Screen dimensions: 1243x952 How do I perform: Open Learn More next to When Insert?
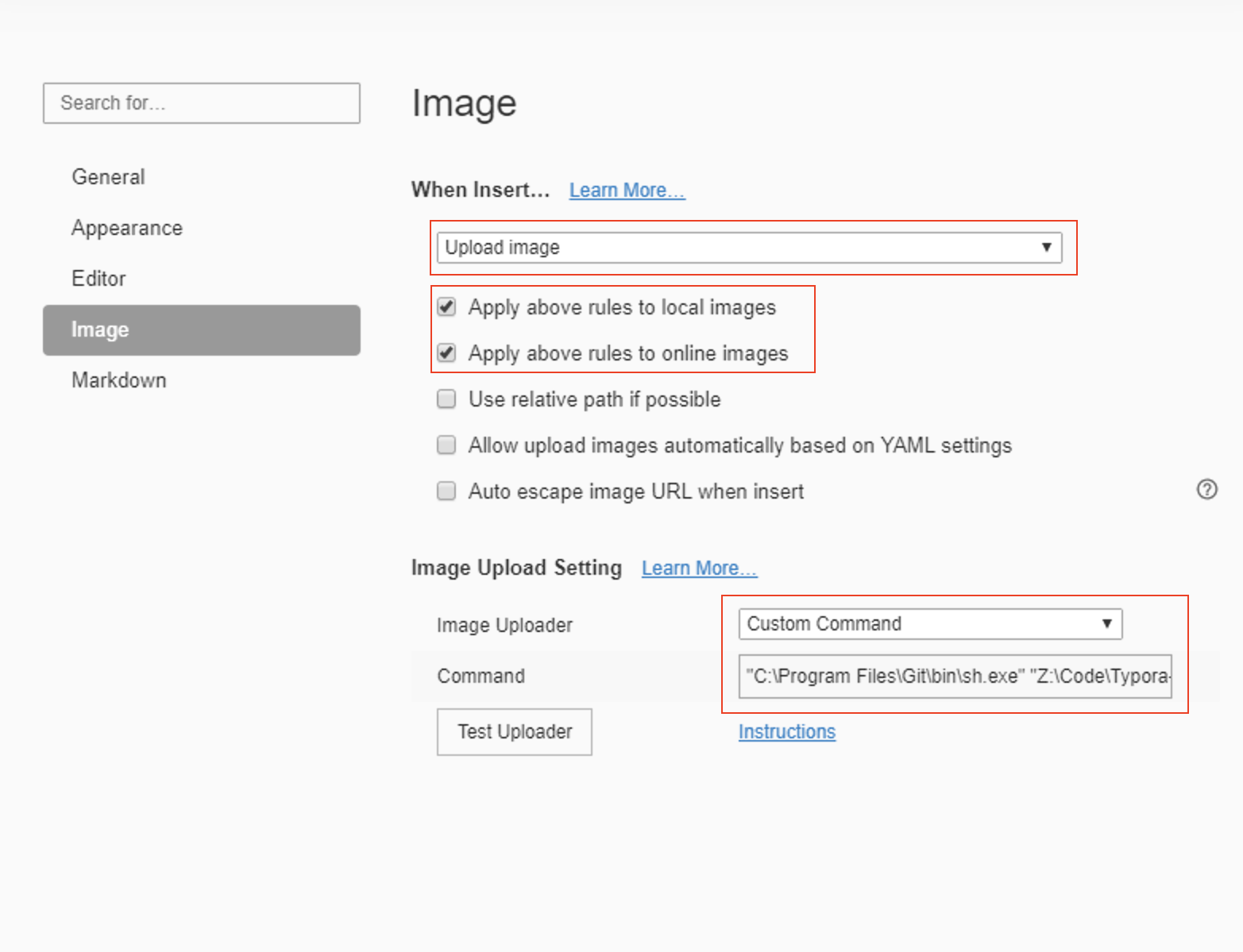click(x=627, y=191)
